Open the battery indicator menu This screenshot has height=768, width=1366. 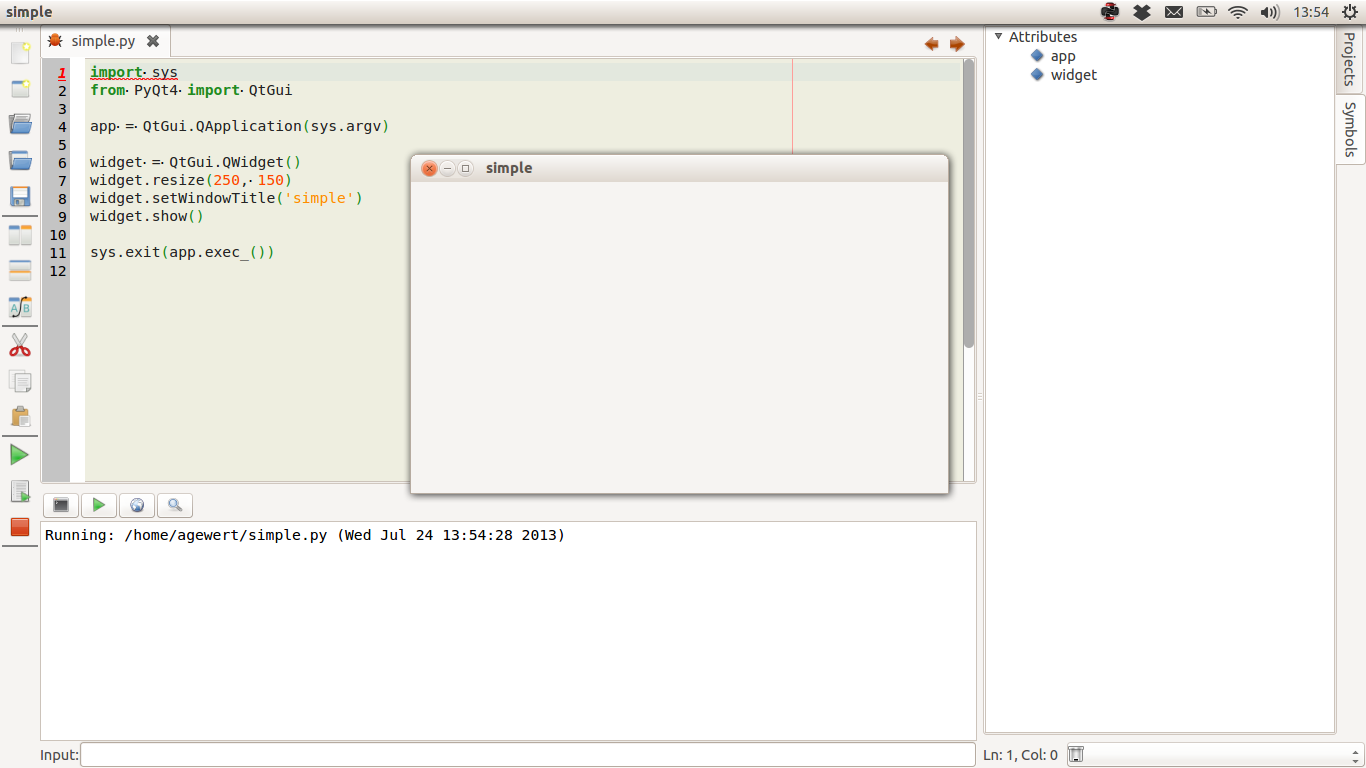pos(1206,12)
